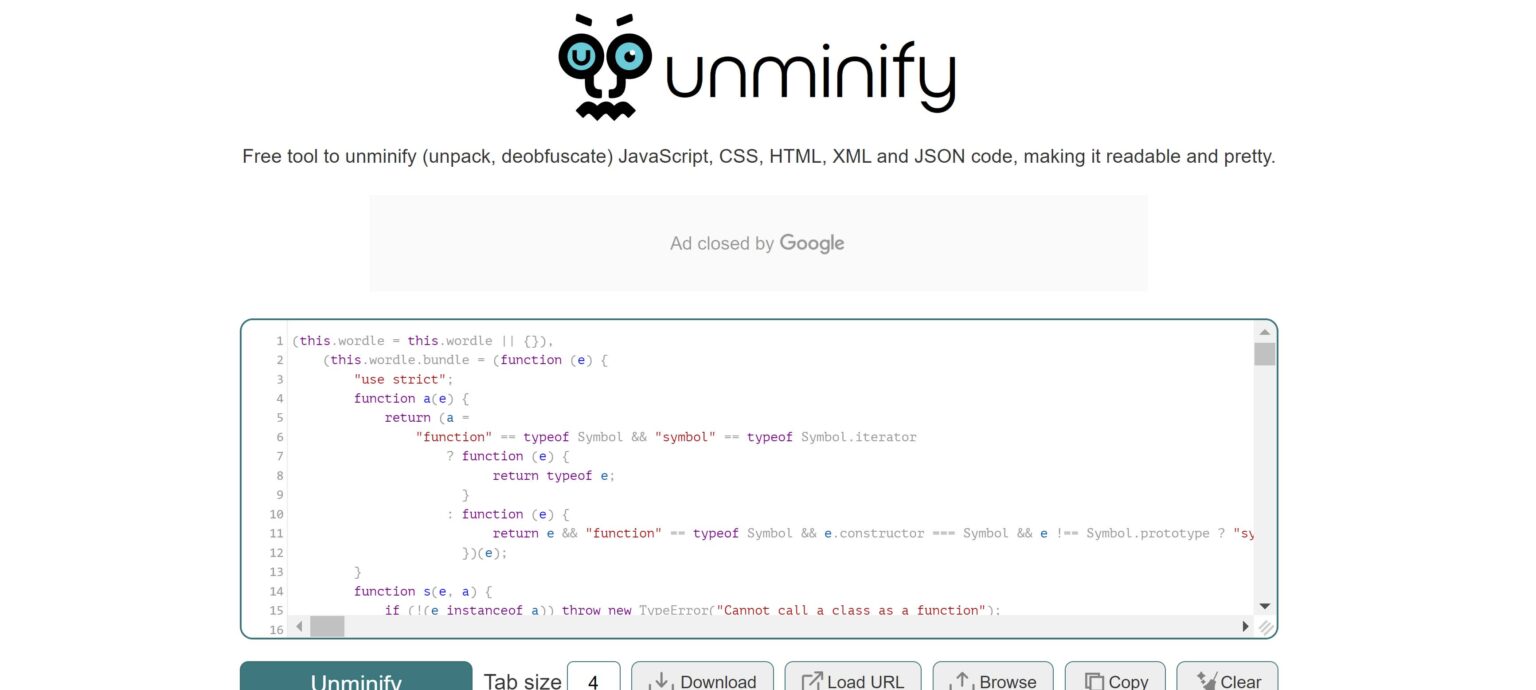This screenshot has height=690, width=1536.
Task: Click the horizontal scrollbar thumb
Action: tap(327, 627)
